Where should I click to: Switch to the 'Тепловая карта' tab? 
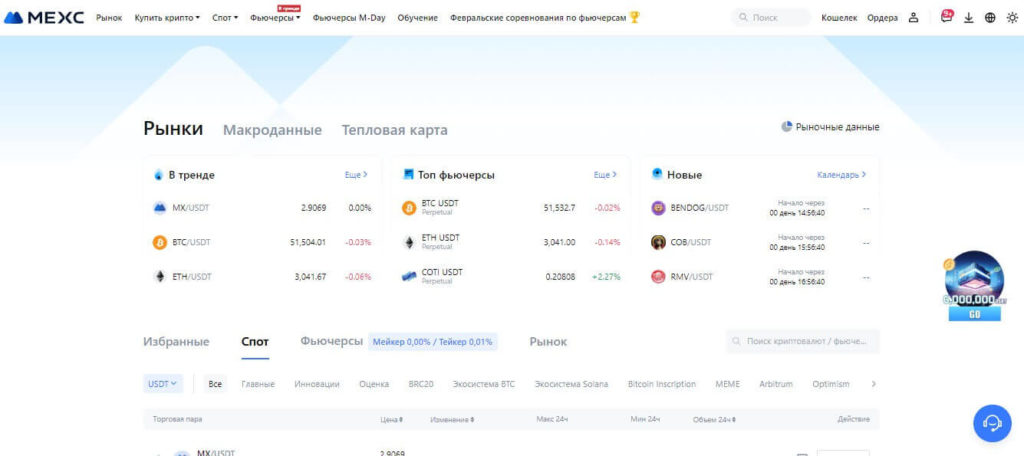coord(394,130)
